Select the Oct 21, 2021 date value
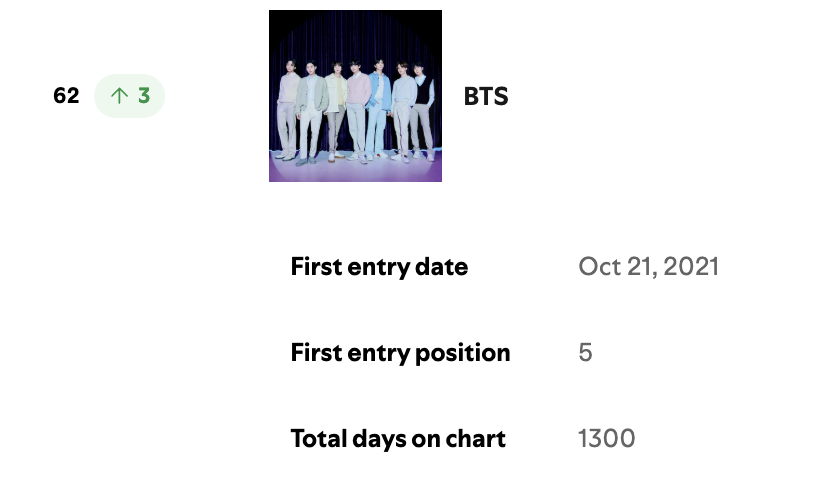The width and height of the screenshot is (824, 494). [x=648, y=266]
